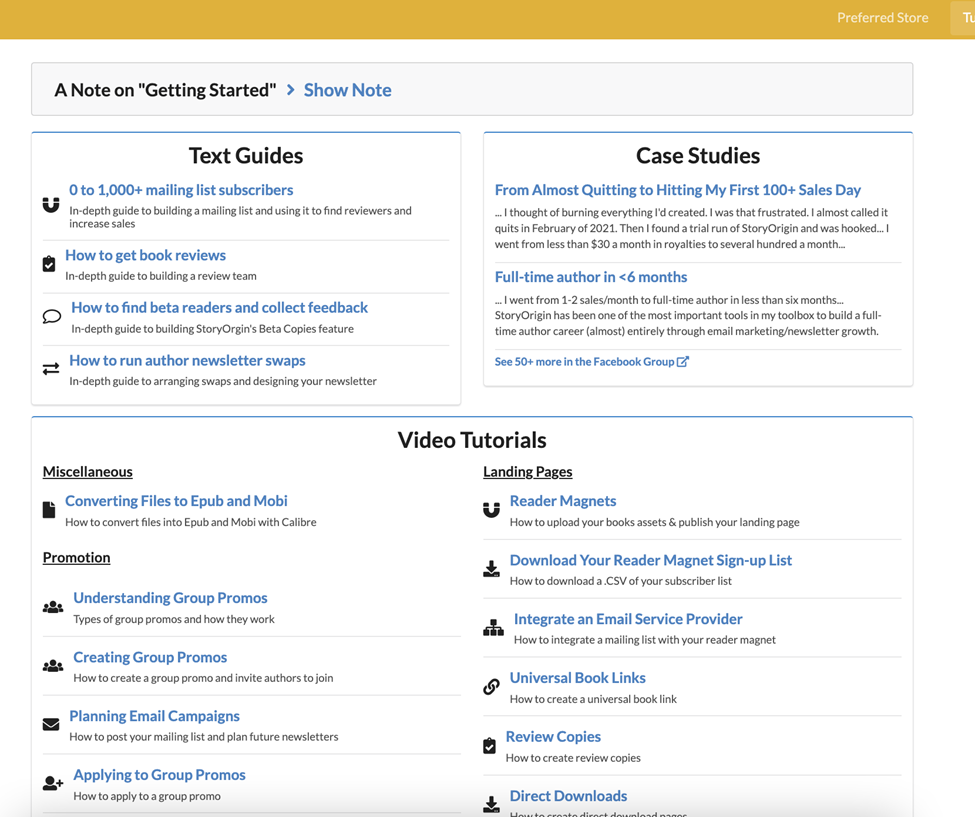This screenshot has width=975, height=817.
Task: Read From Almost Quitting case study
Action: 678,190
